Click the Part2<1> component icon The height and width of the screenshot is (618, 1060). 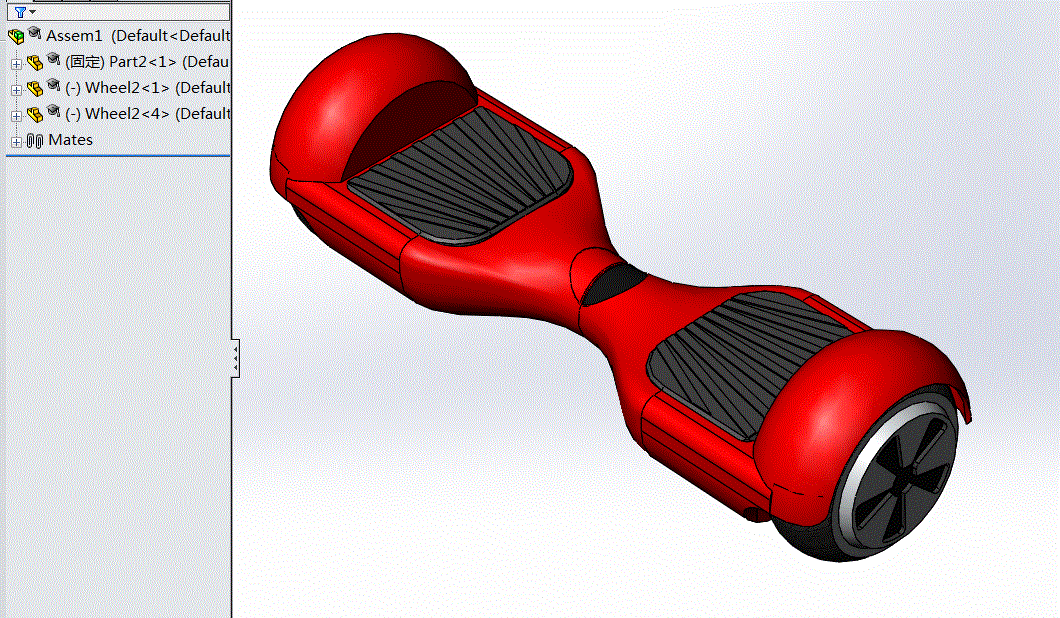(34, 63)
